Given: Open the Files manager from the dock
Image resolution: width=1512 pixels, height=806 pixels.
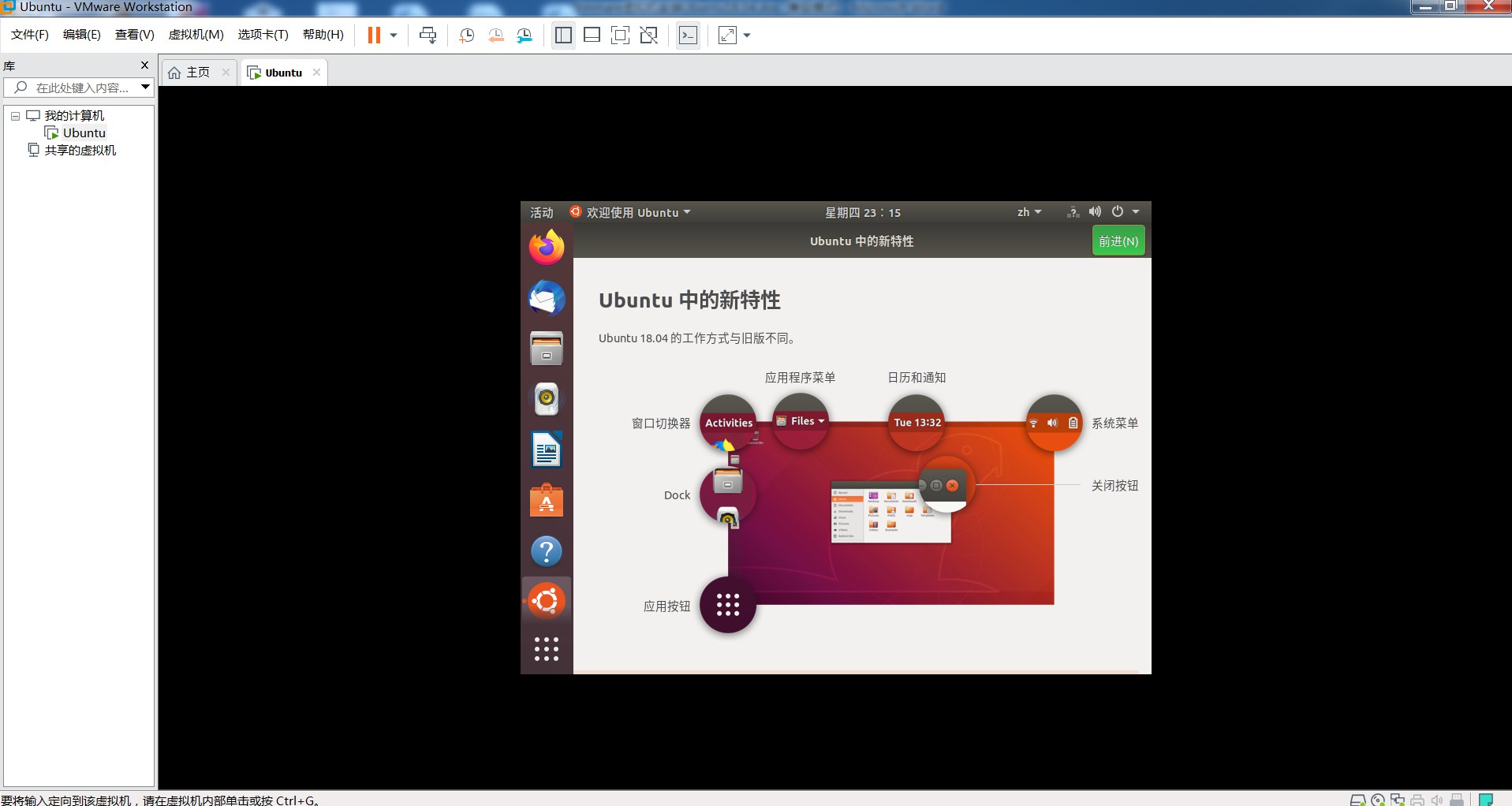Looking at the screenshot, I should (547, 349).
